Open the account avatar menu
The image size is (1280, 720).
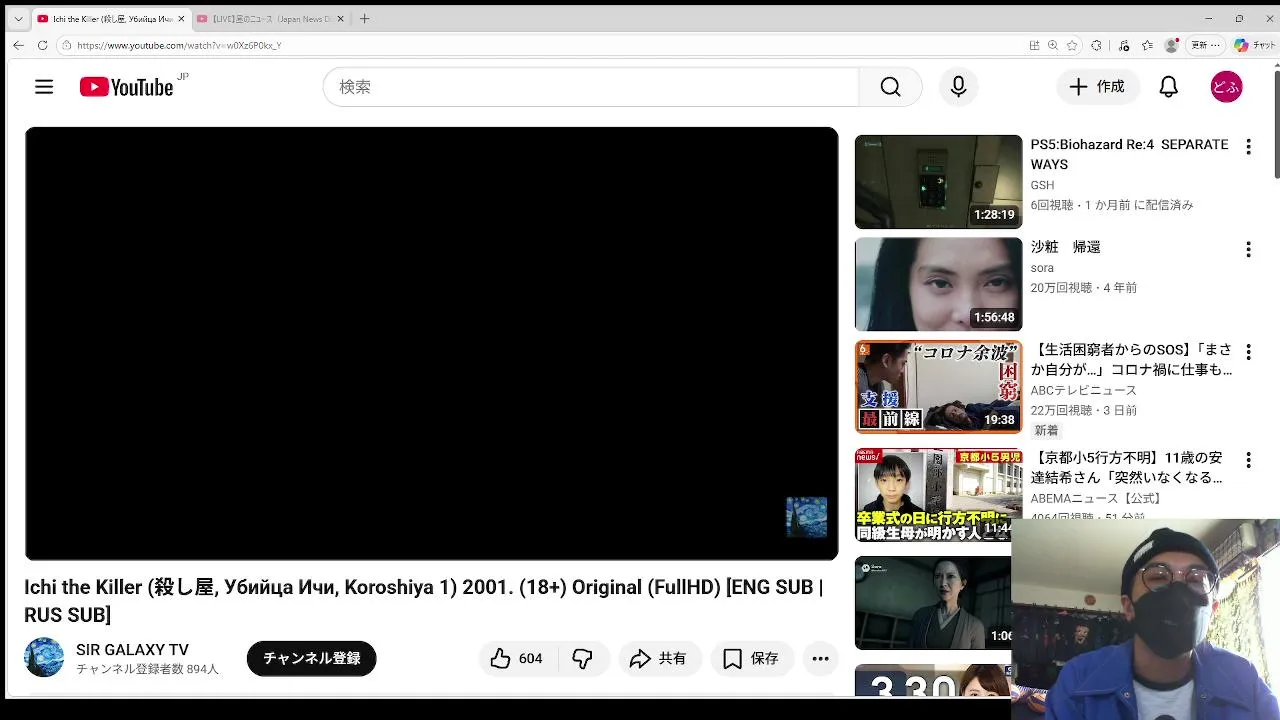click(1226, 87)
